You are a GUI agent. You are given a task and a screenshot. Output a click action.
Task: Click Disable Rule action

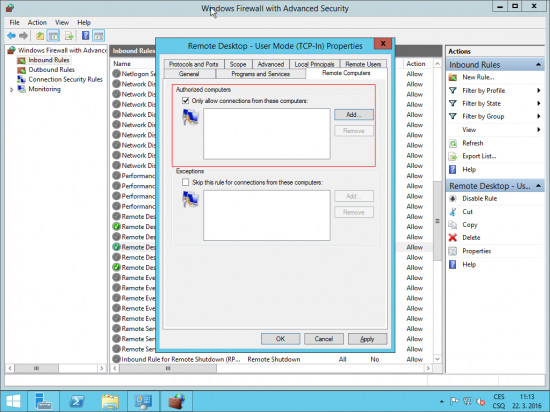[x=479, y=198]
